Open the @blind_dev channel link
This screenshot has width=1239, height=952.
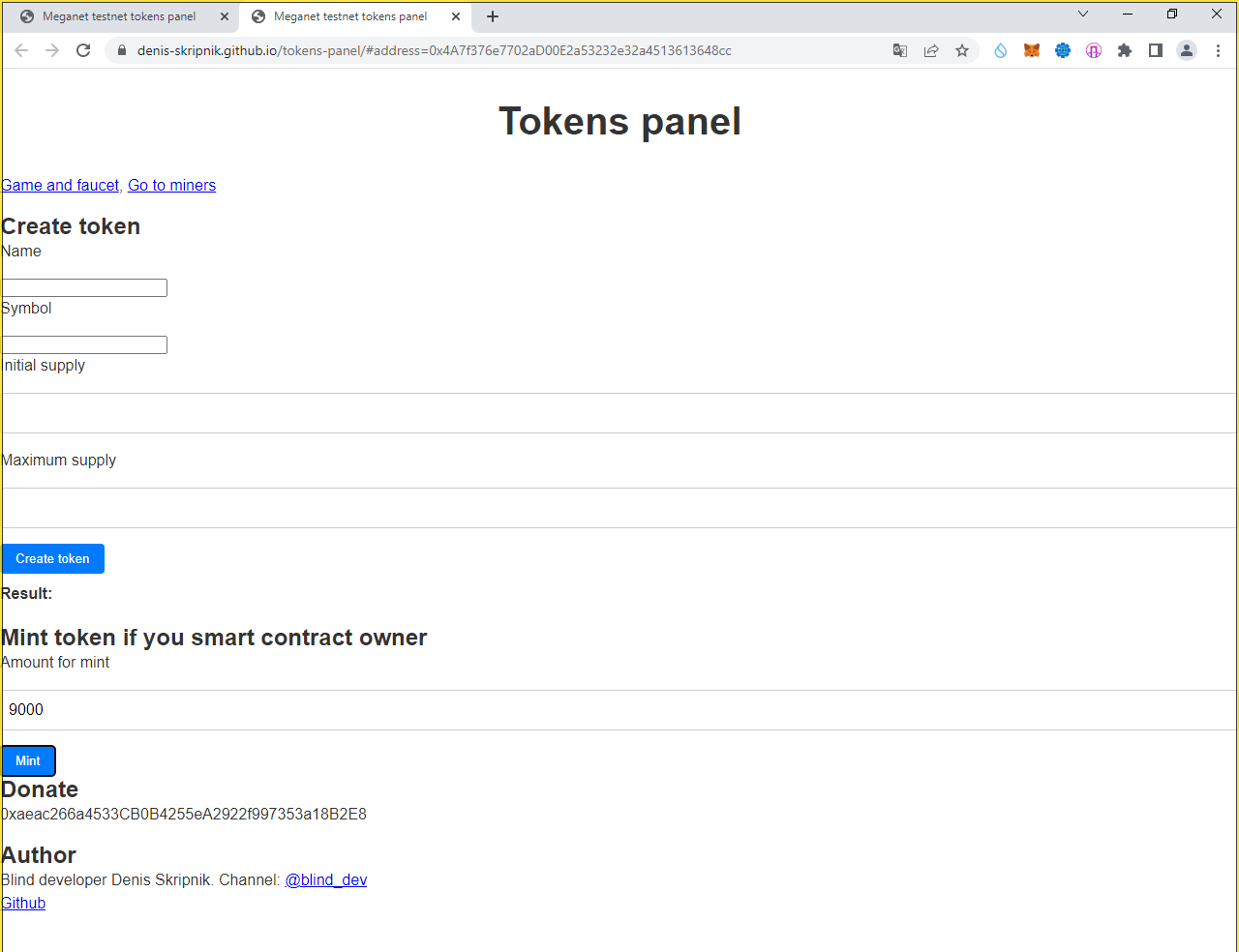[x=326, y=879]
